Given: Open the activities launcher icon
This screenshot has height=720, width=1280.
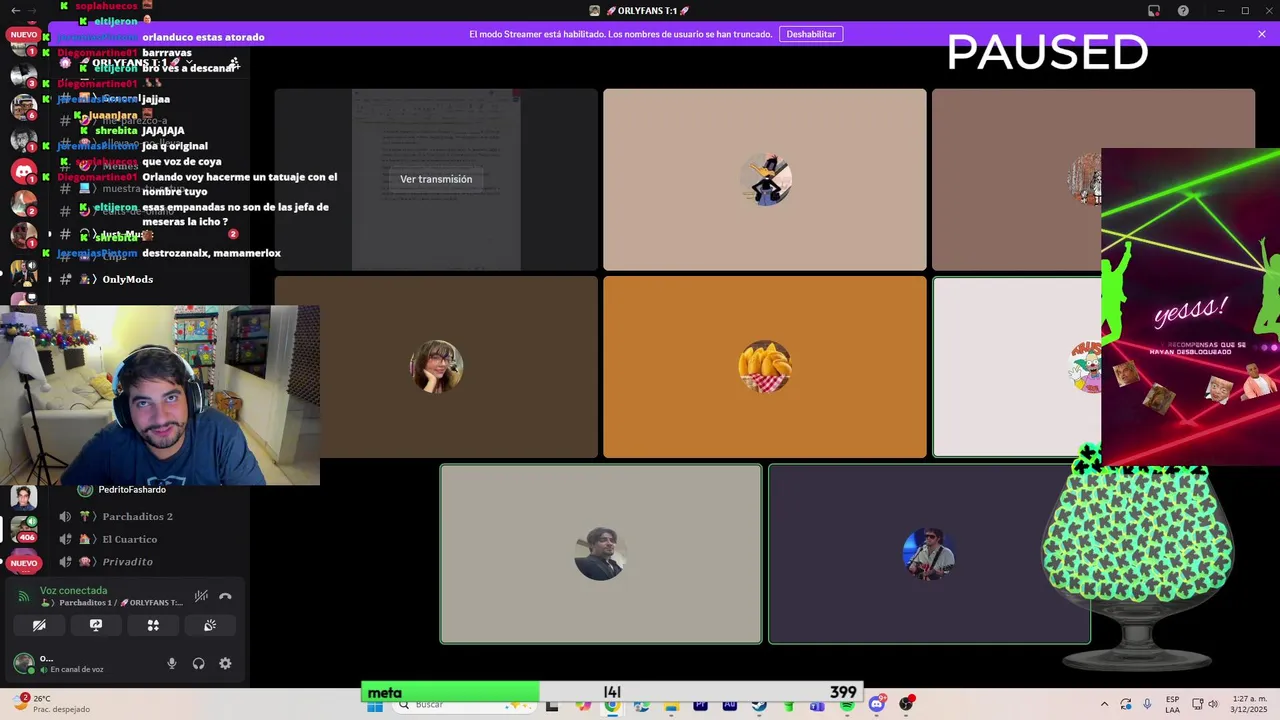Looking at the screenshot, I should pos(153,625).
